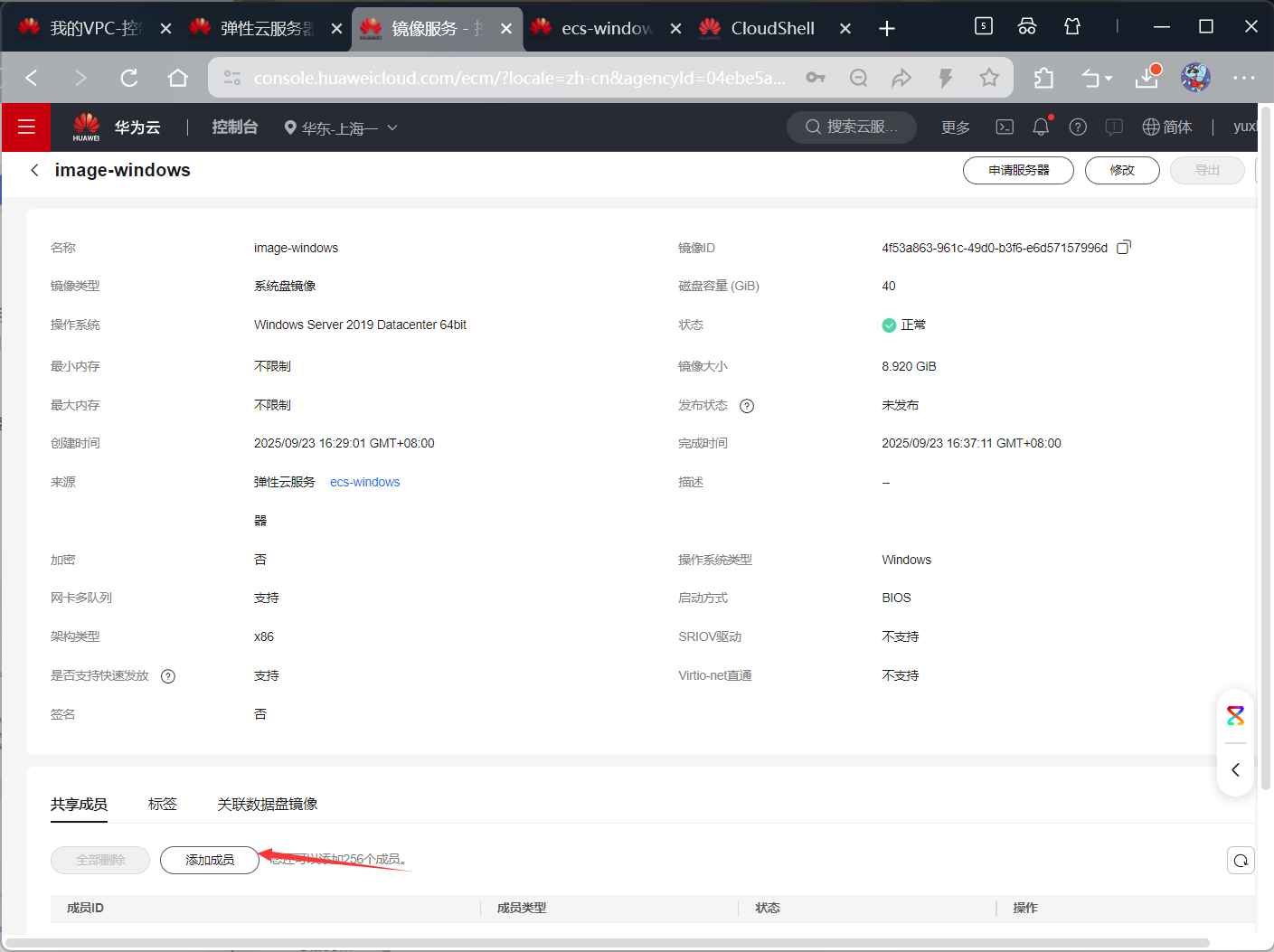Open browser downloads icon
The height and width of the screenshot is (952, 1274).
point(1147,77)
